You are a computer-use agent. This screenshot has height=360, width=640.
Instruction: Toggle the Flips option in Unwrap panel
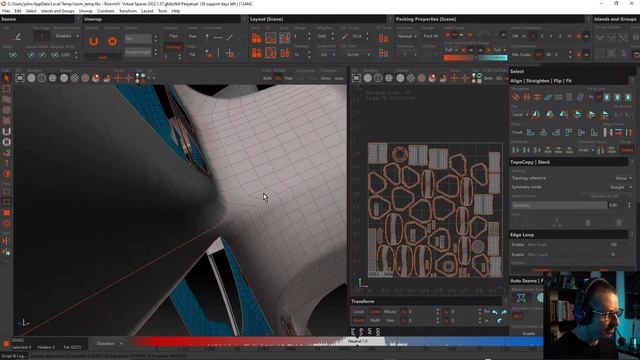point(173,36)
